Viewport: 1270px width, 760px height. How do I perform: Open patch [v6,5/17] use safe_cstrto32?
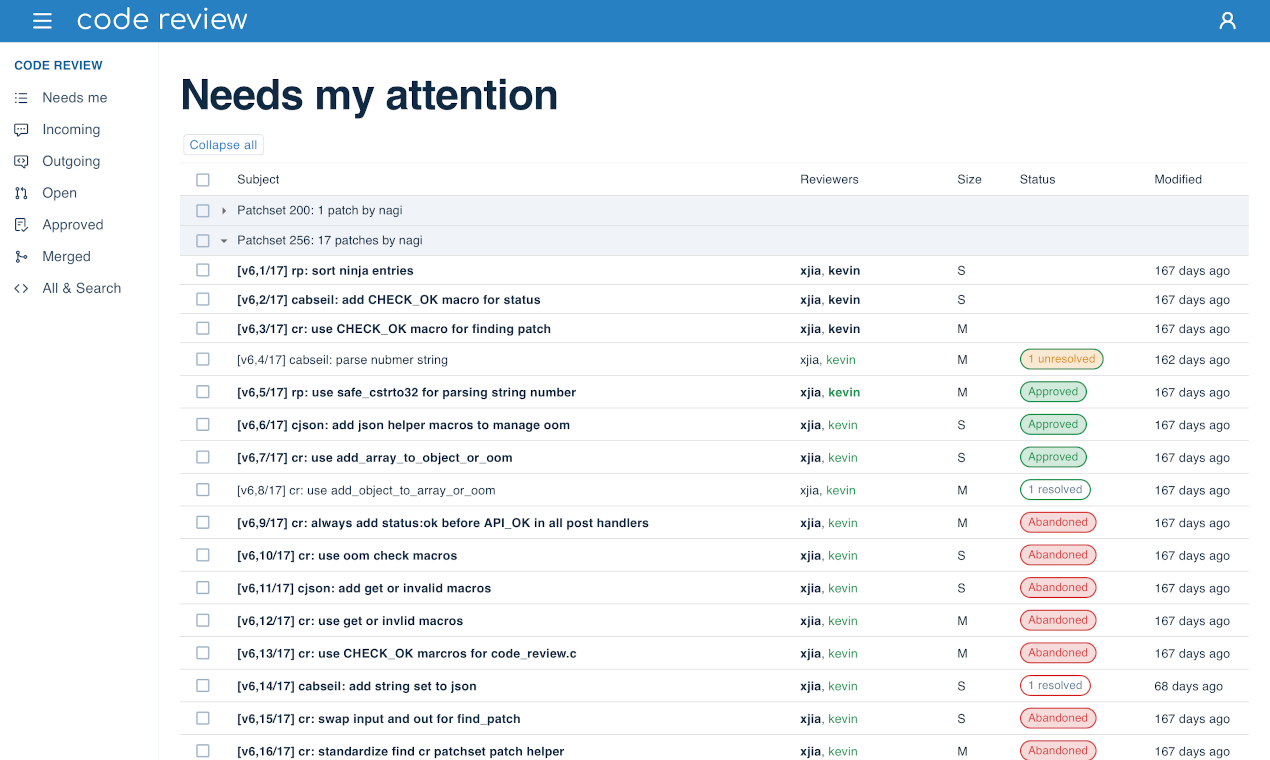(x=407, y=392)
